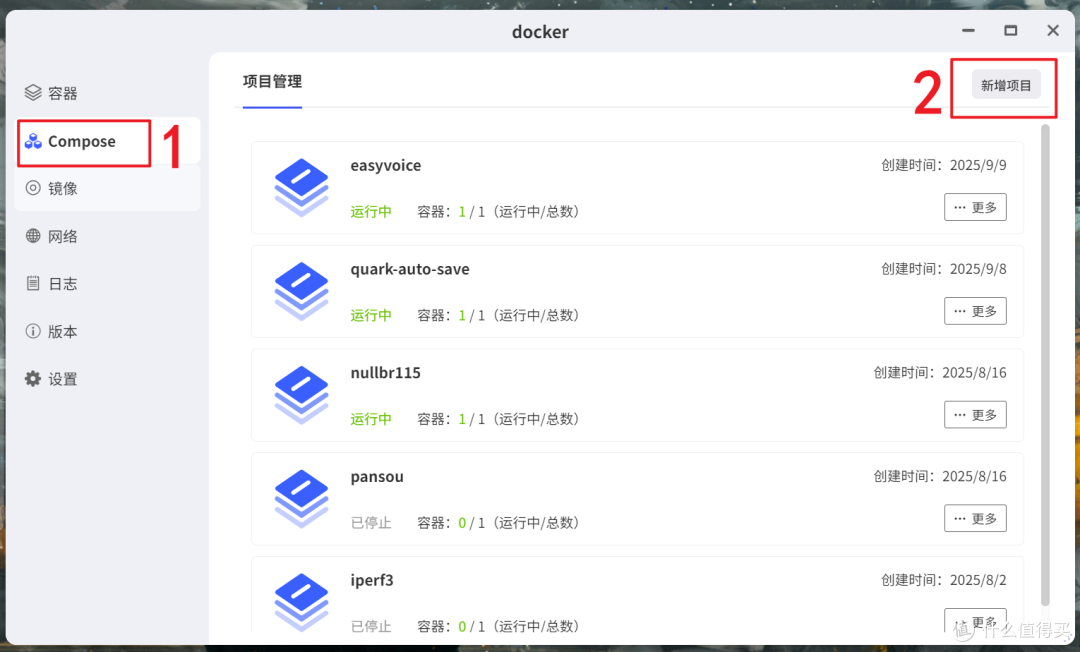
Task: Click the layers icon beside 容器
Action: [x=33, y=92]
